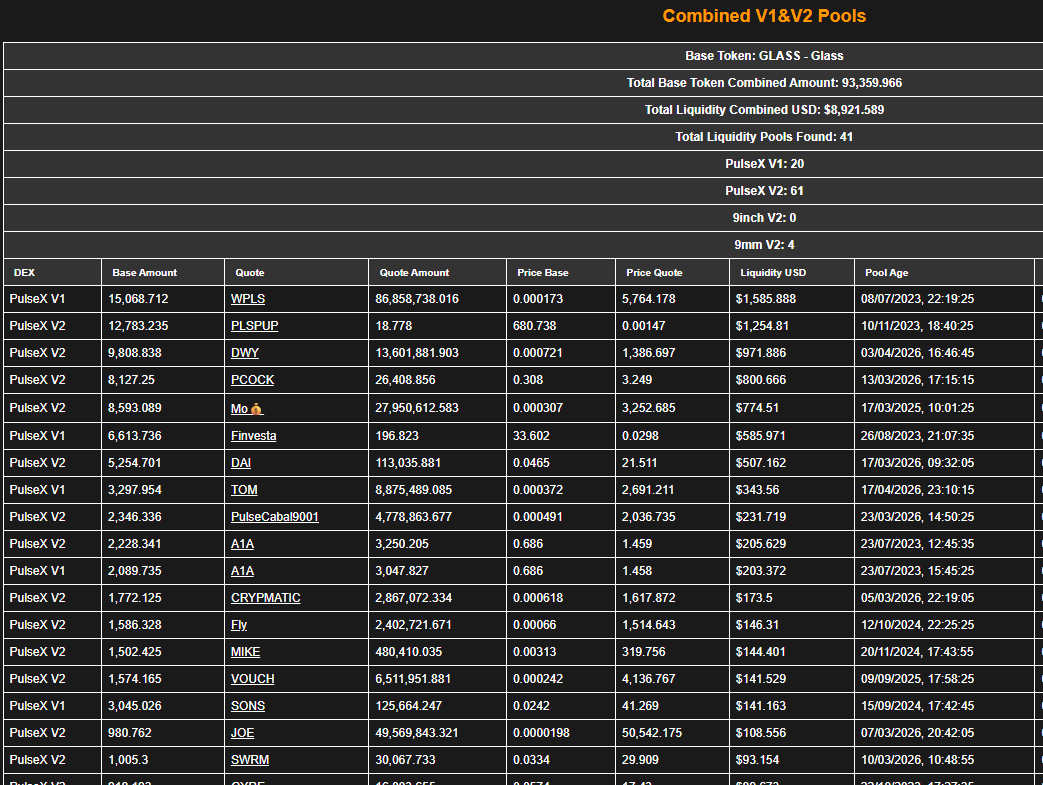Select the Base Token: GLASS - Glass row

click(764, 56)
